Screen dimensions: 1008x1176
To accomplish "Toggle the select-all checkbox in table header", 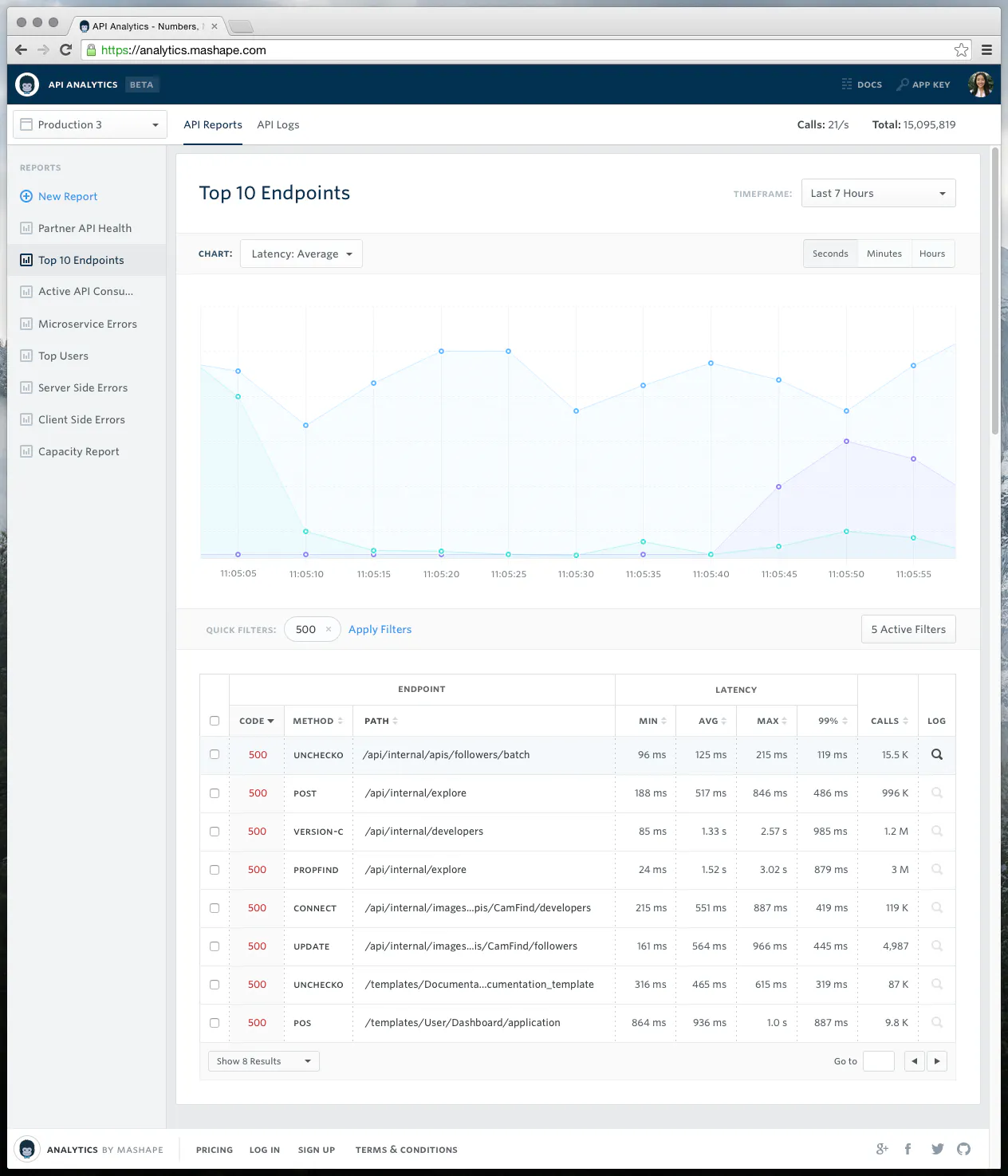I will (215, 721).
